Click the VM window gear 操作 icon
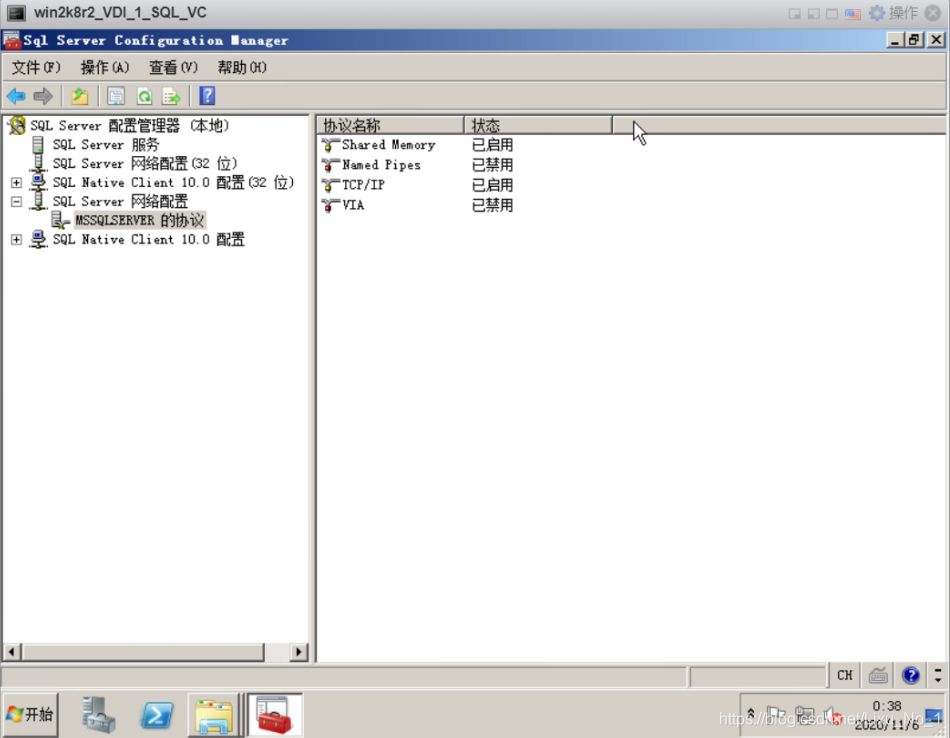Image resolution: width=950 pixels, height=738 pixels. 877,13
